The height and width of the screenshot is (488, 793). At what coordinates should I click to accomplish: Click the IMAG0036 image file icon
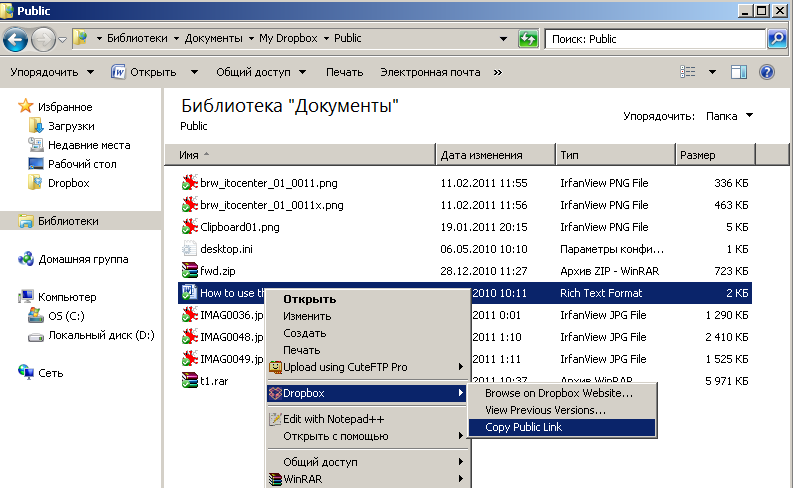click(x=190, y=315)
